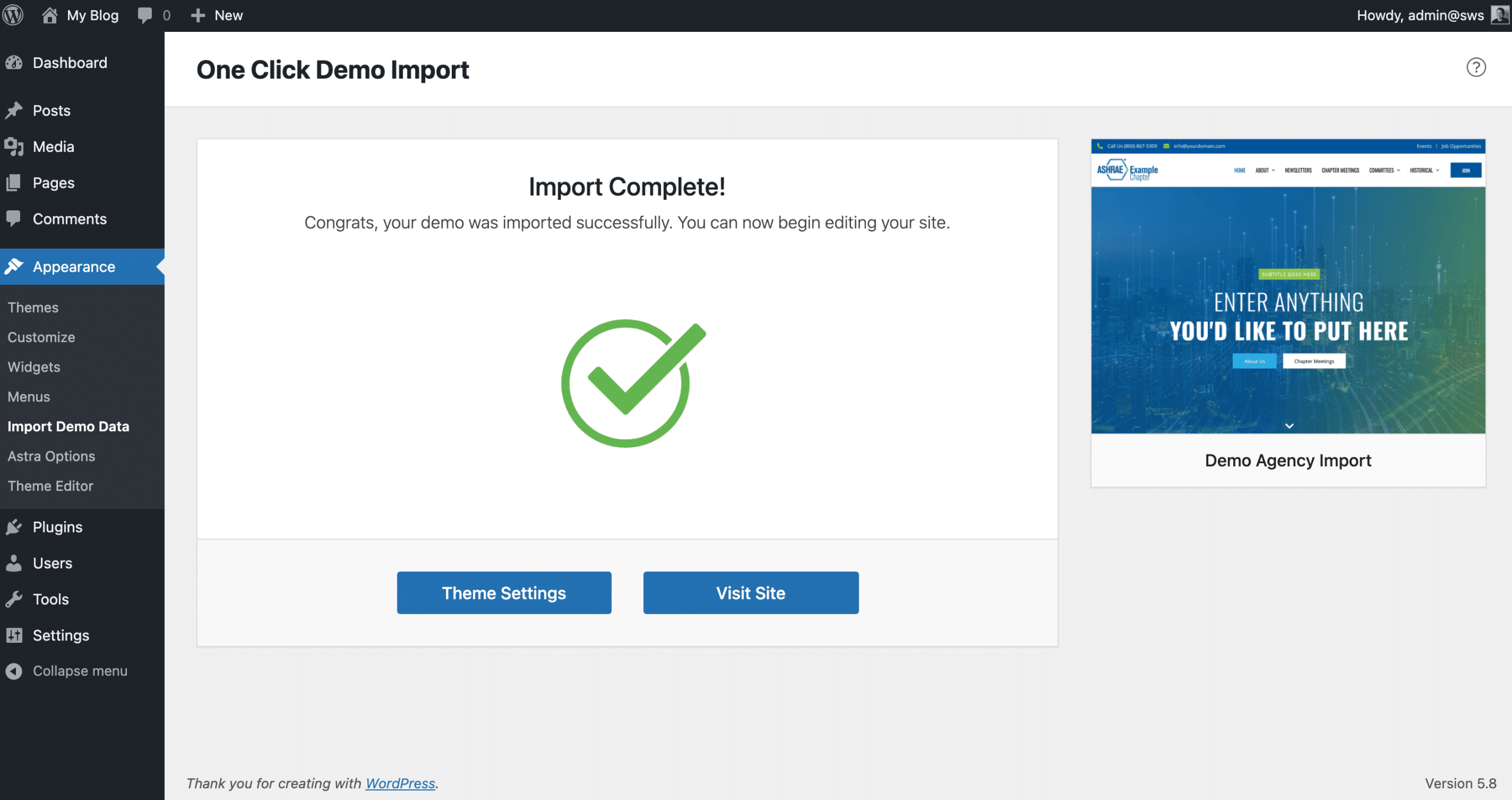The height and width of the screenshot is (800, 1512).
Task: Click the Demo Agency Import preview thumbnail
Action: point(1288,287)
